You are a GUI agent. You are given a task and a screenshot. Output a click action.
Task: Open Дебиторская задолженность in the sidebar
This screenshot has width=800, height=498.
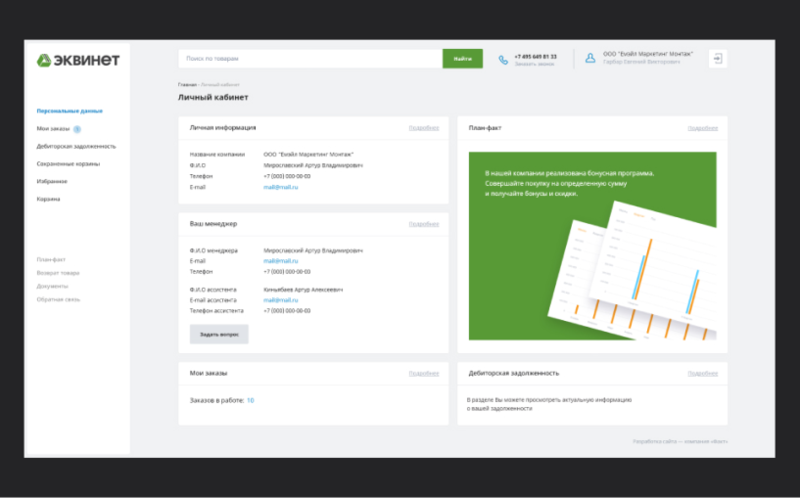pos(76,146)
